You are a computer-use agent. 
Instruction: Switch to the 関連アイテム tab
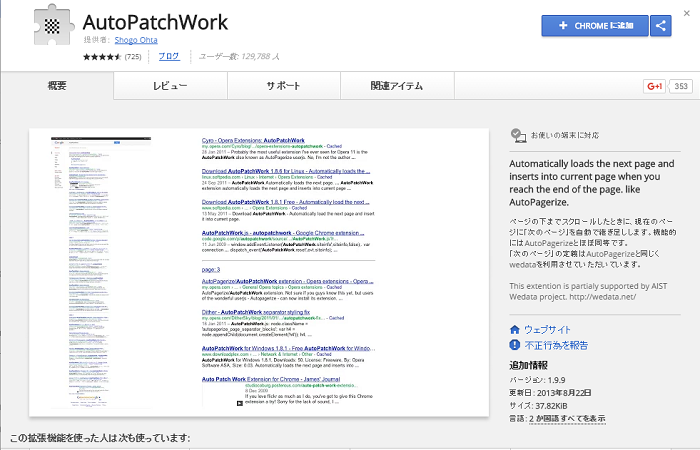click(x=397, y=86)
